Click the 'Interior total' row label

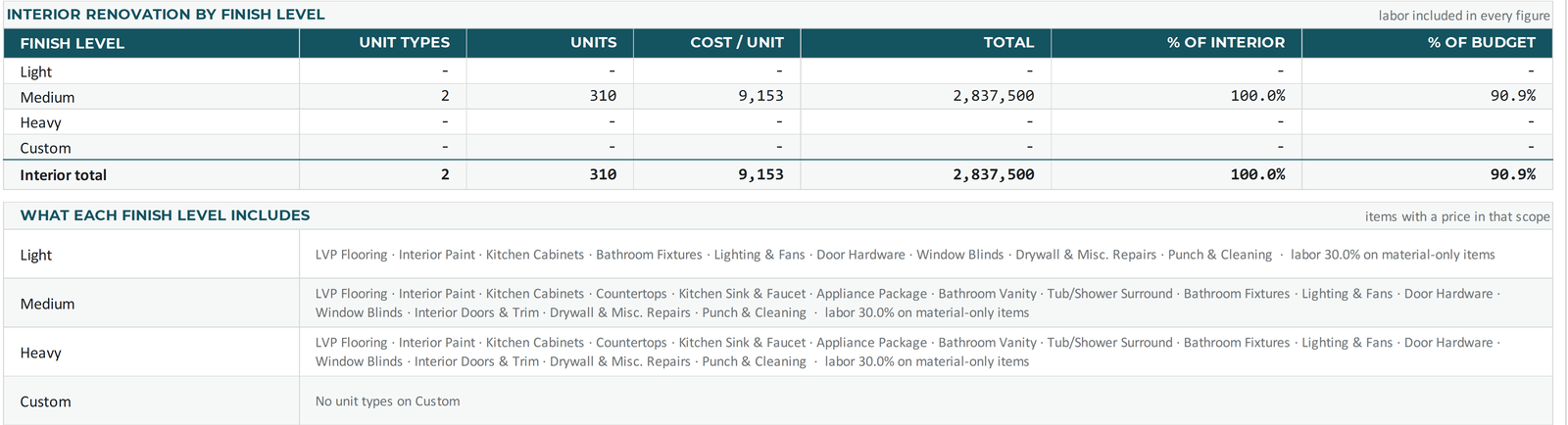[x=63, y=175]
